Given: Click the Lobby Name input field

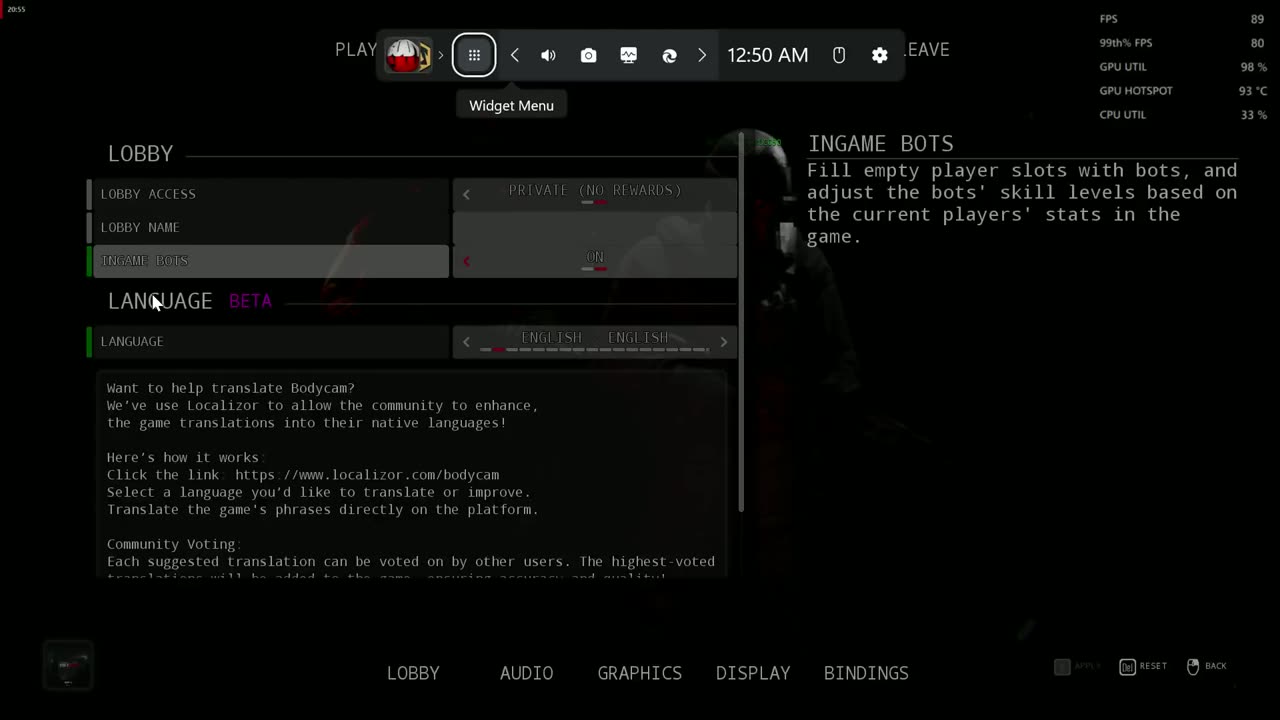Looking at the screenshot, I should coord(595,228).
